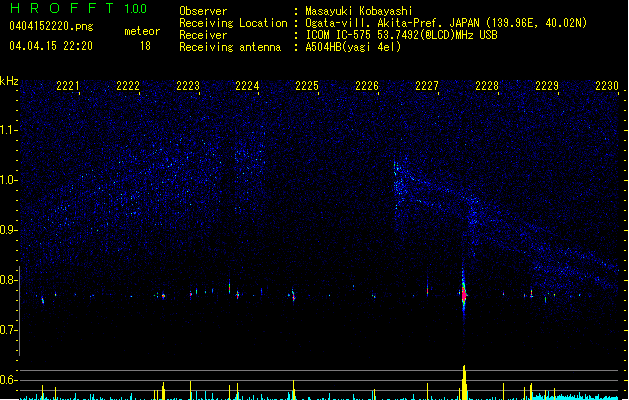
Task: Click the 2229 time marker
Action: coord(547,86)
